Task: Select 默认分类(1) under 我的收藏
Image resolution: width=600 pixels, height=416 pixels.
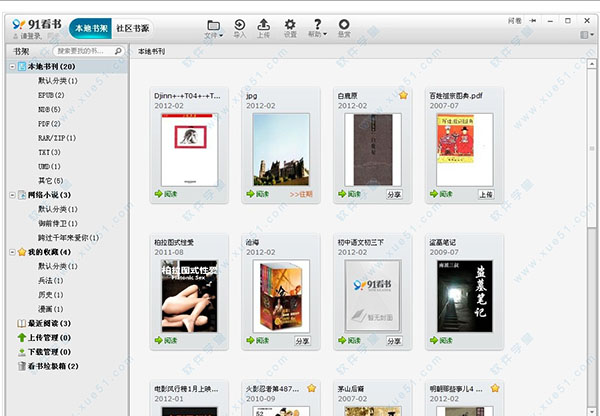Action: coord(58,266)
